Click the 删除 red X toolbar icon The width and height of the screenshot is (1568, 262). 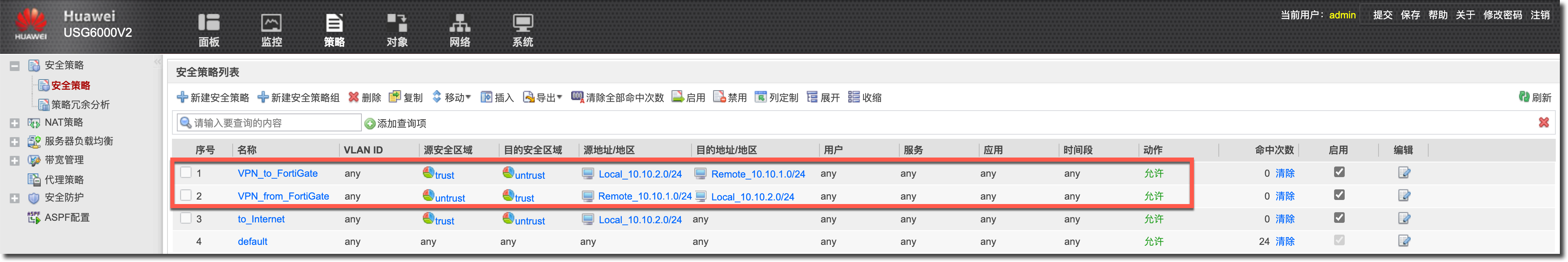pos(354,98)
